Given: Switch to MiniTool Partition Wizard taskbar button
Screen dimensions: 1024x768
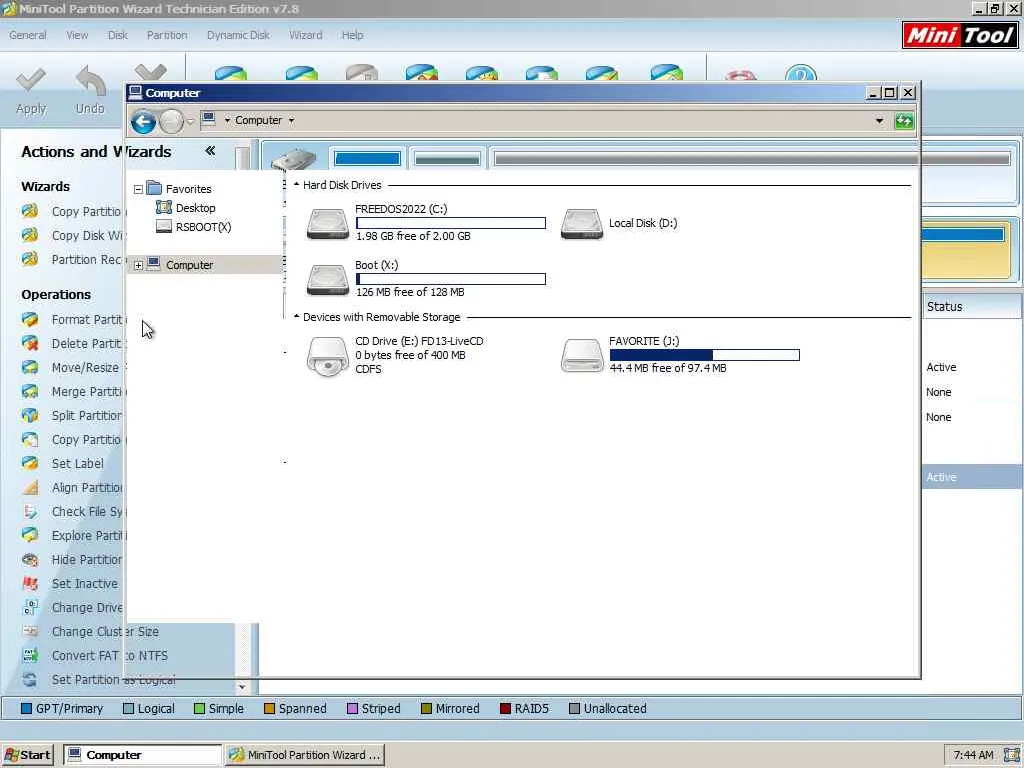Looking at the screenshot, I should pyautogui.click(x=304, y=755).
